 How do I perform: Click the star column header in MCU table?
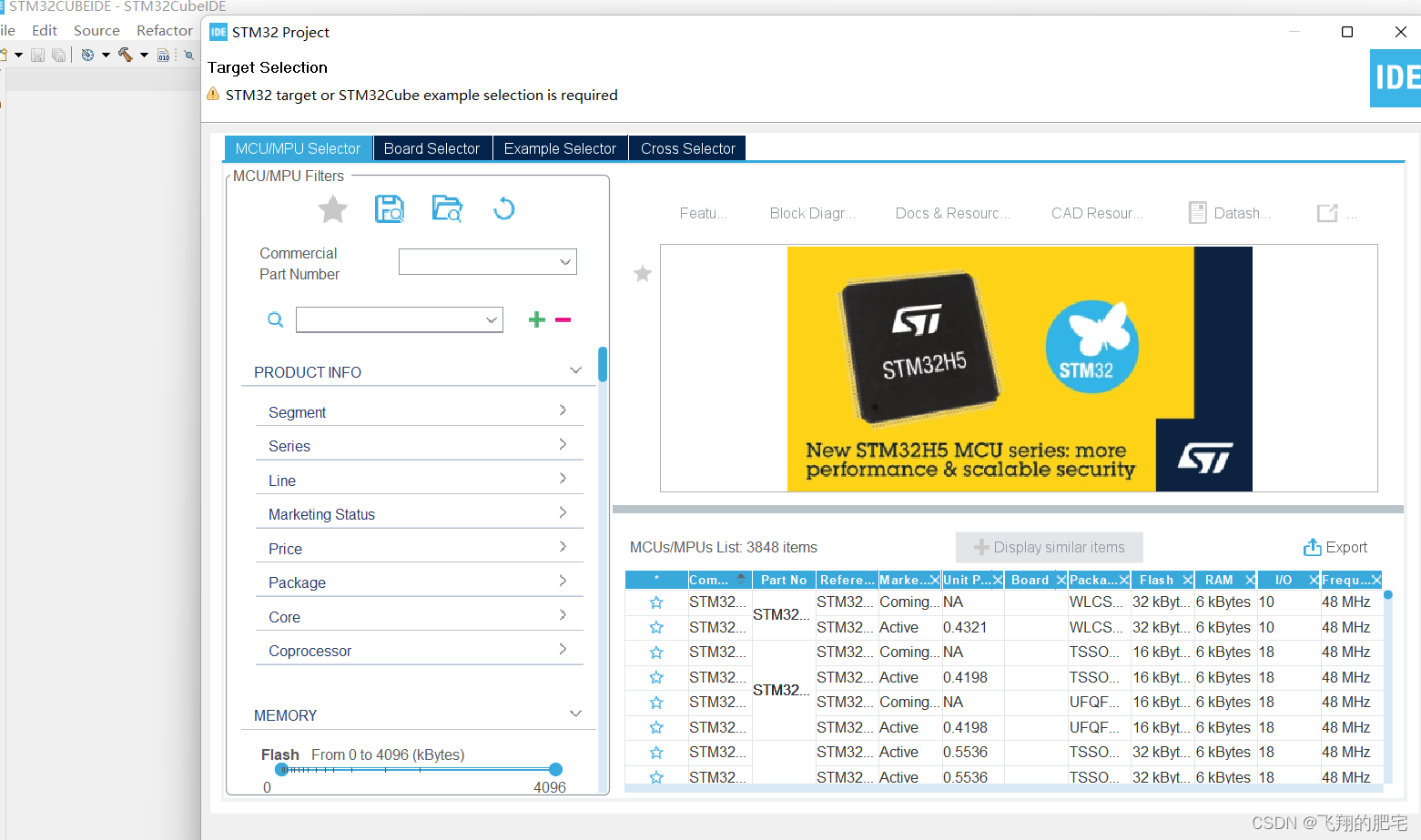tap(656, 580)
